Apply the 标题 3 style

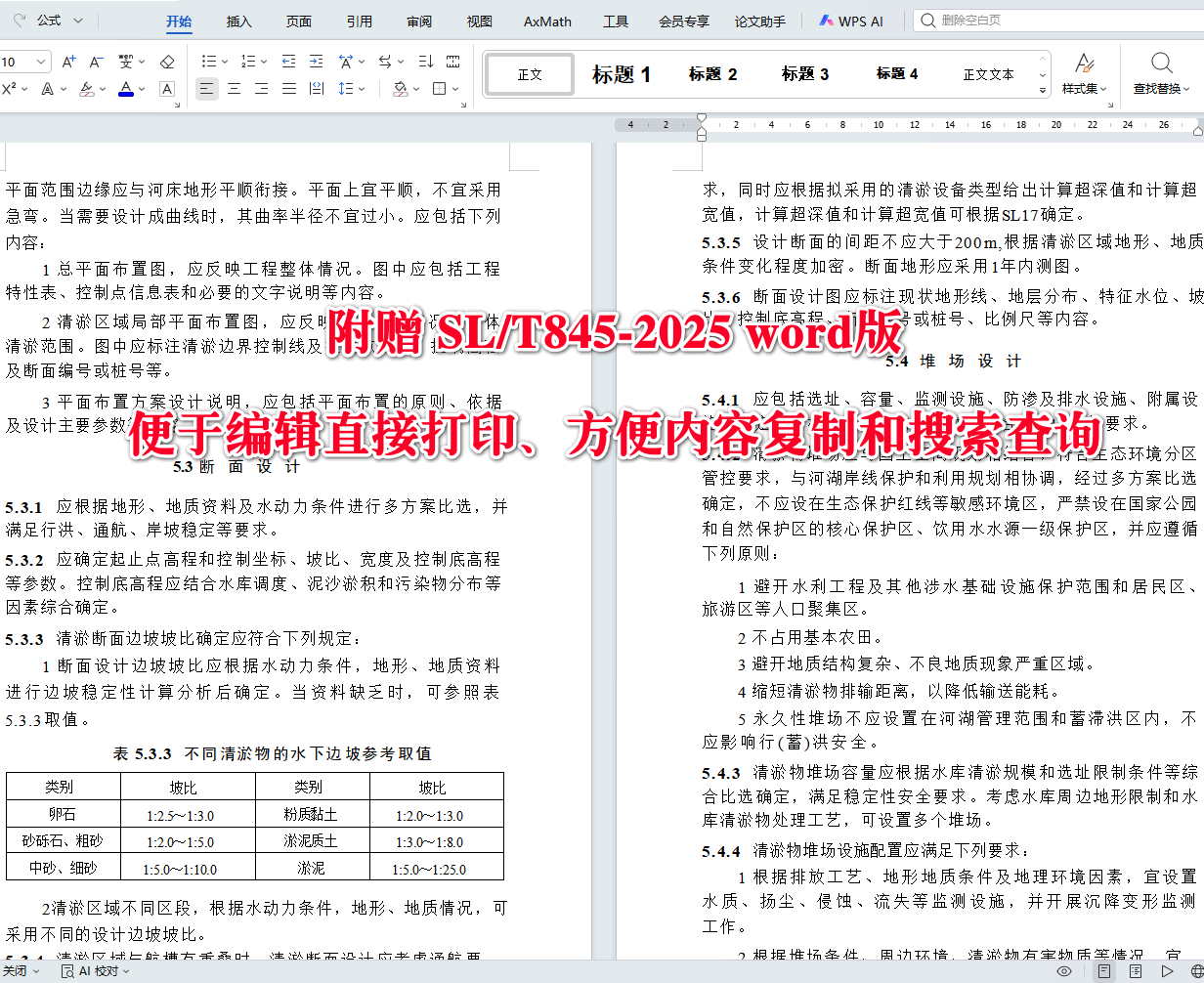tap(805, 74)
